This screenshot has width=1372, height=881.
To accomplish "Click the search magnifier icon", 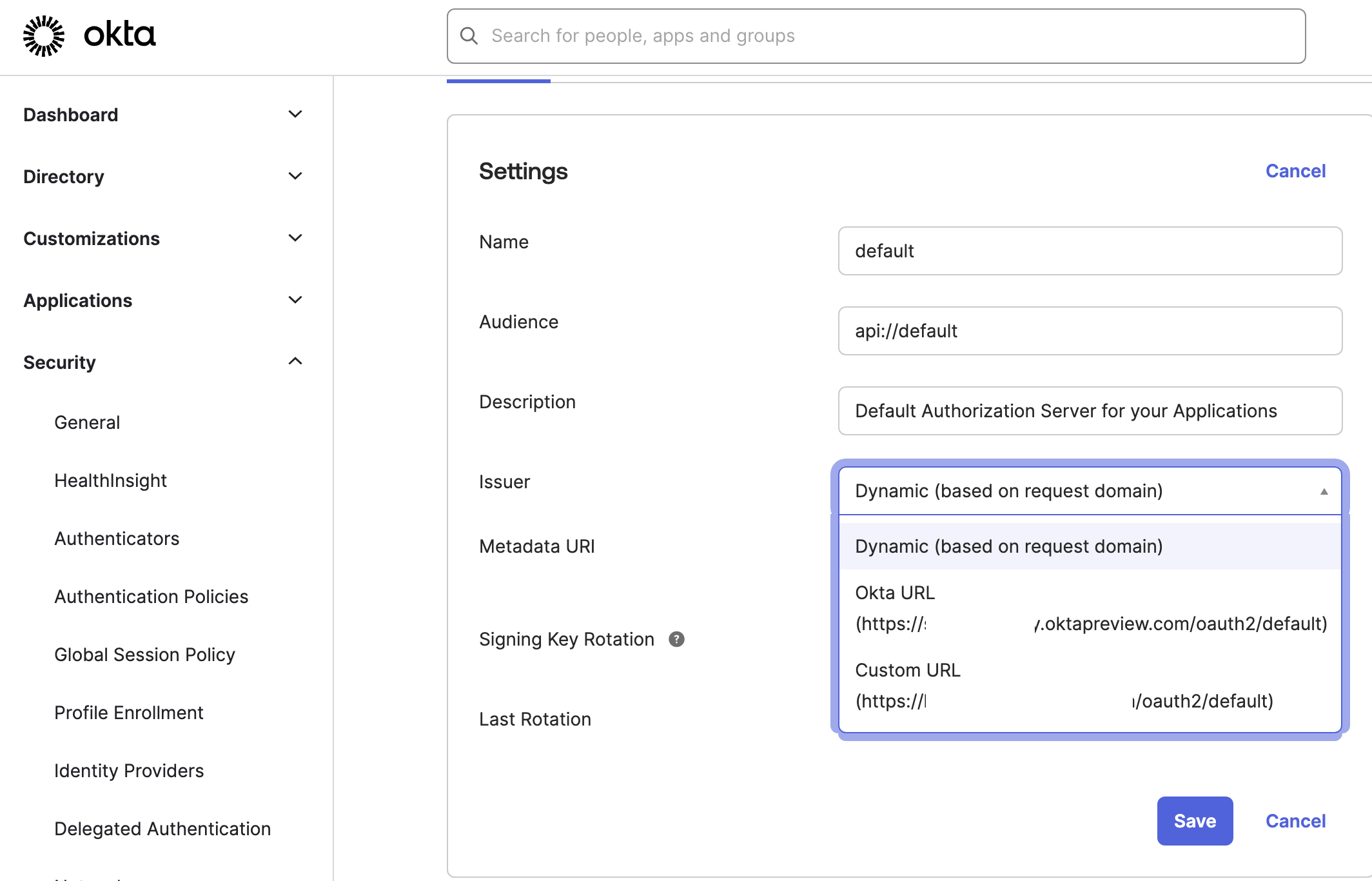I will [x=469, y=36].
